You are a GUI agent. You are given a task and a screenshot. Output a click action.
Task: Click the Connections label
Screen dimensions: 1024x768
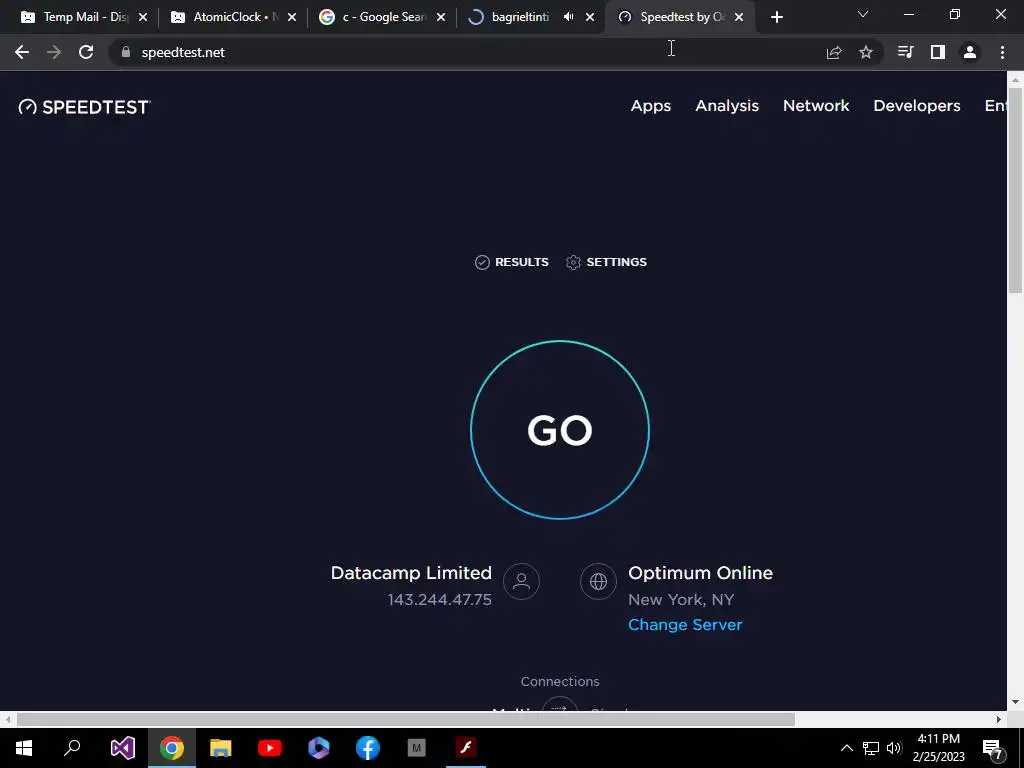(x=560, y=681)
